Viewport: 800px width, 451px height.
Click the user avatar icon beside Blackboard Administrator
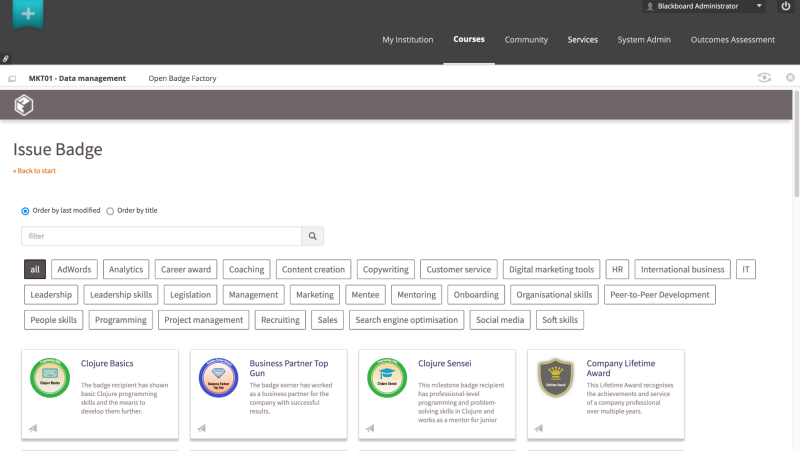click(650, 6)
